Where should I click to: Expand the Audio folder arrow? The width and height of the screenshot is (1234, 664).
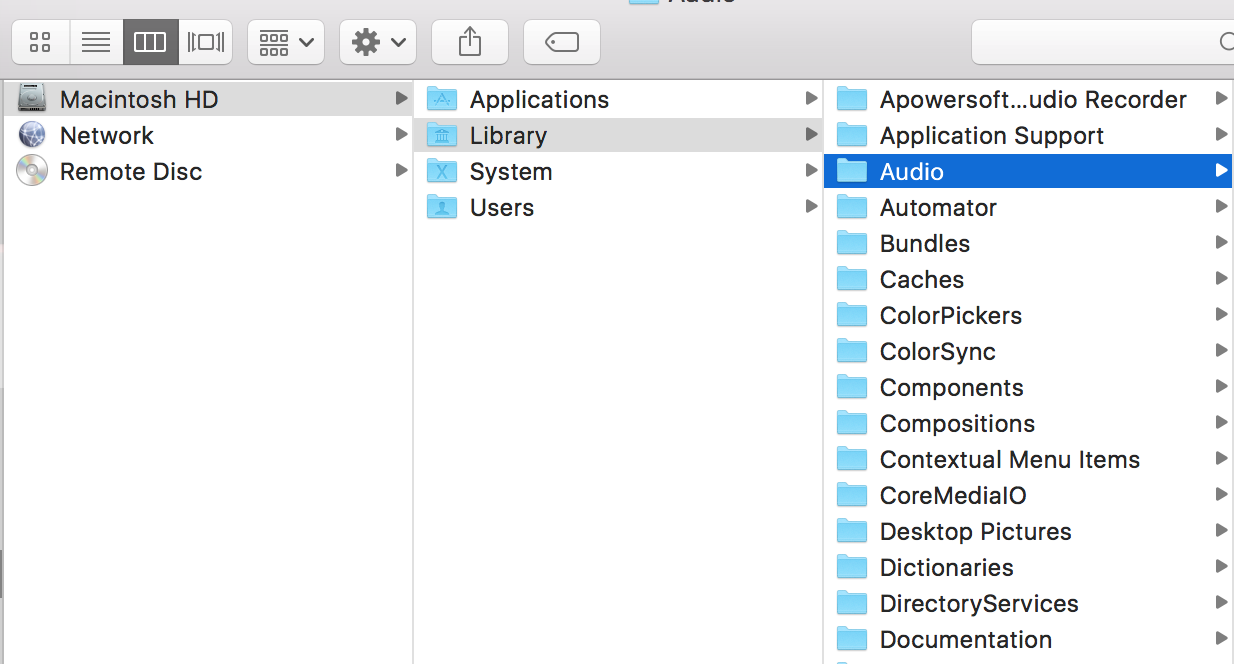1221,171
